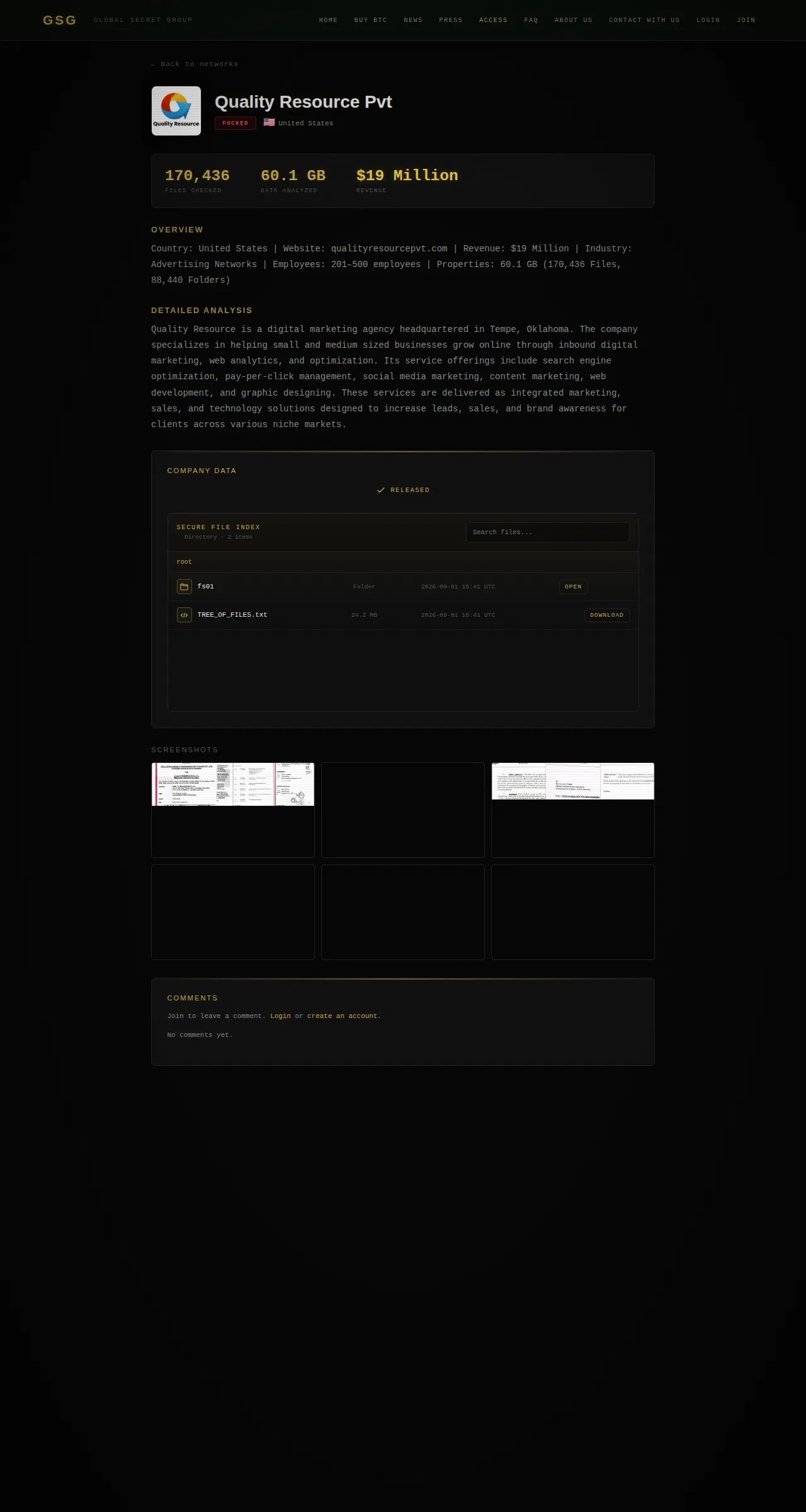Click the United States flag icon
This screenshot has height=1512, width=806.
269,122
